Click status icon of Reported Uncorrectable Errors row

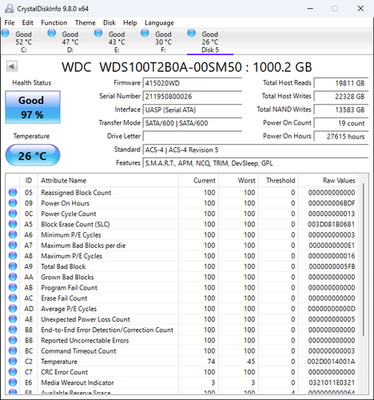pyautogui.click(x=13, y=340)
